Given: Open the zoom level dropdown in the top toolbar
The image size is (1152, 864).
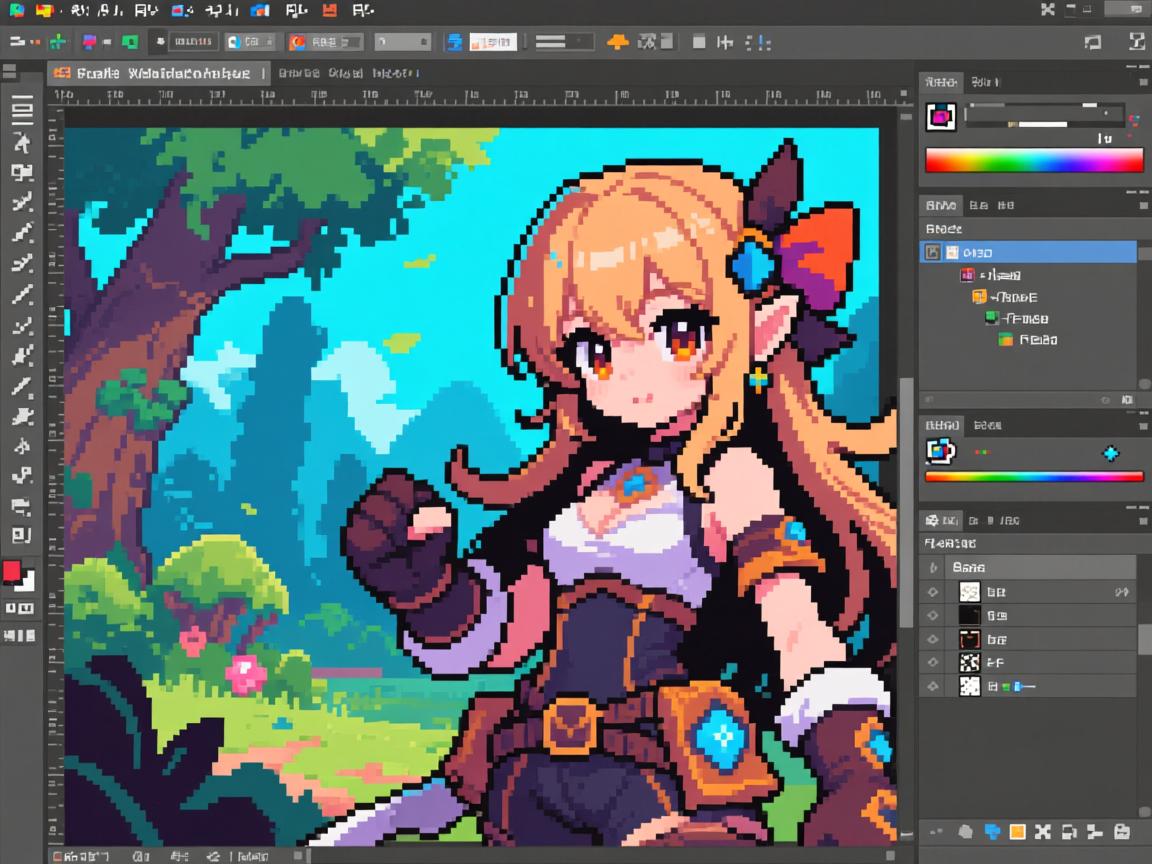Looking at the screenshot, I should [402, 41].
